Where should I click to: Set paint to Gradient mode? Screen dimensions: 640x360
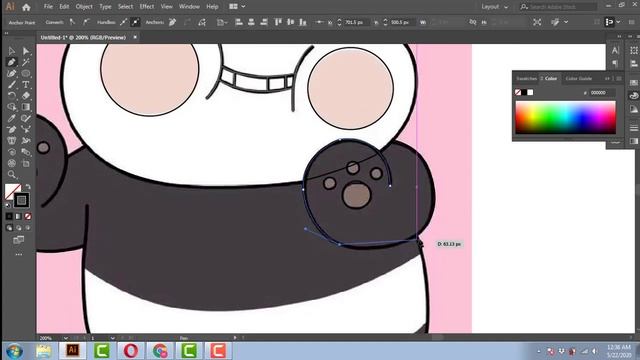(x=18, y=216)
